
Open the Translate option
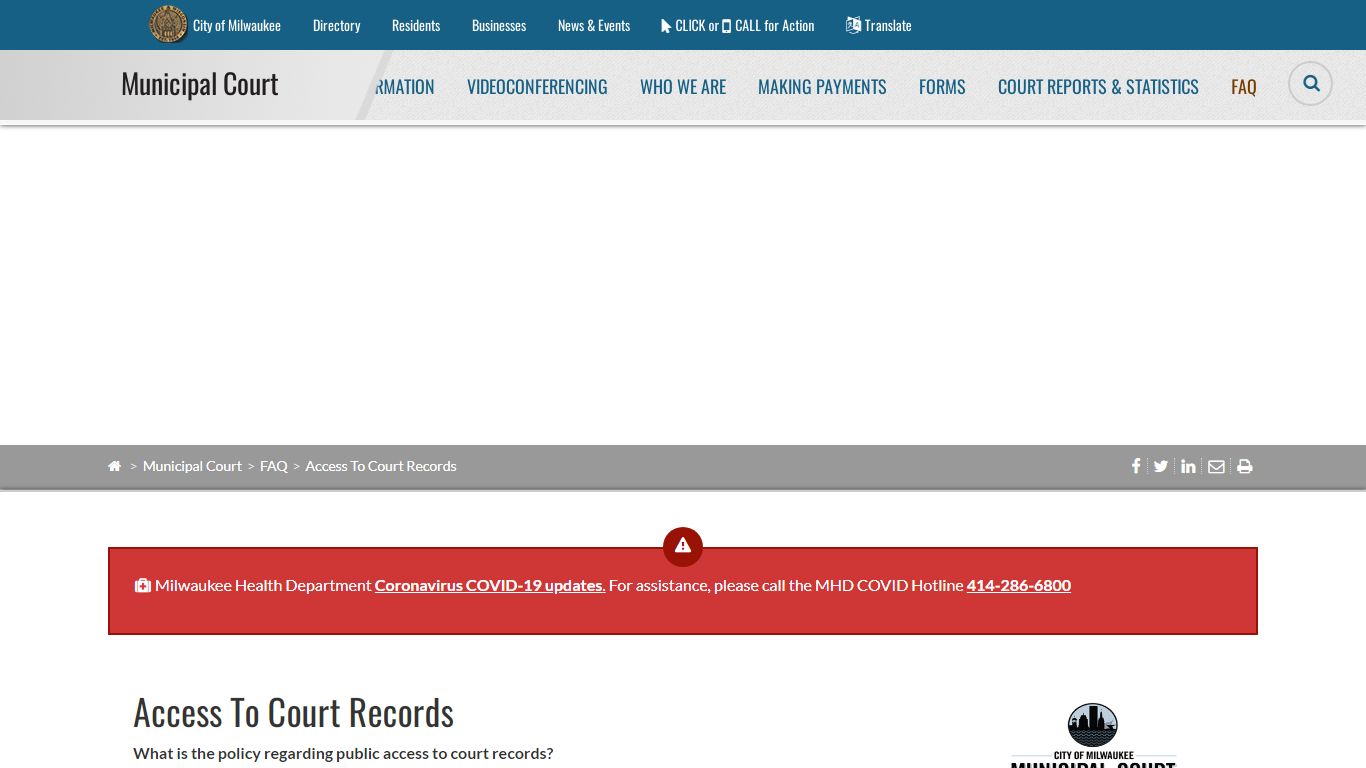pyautogui.click(x=879, y=25)
